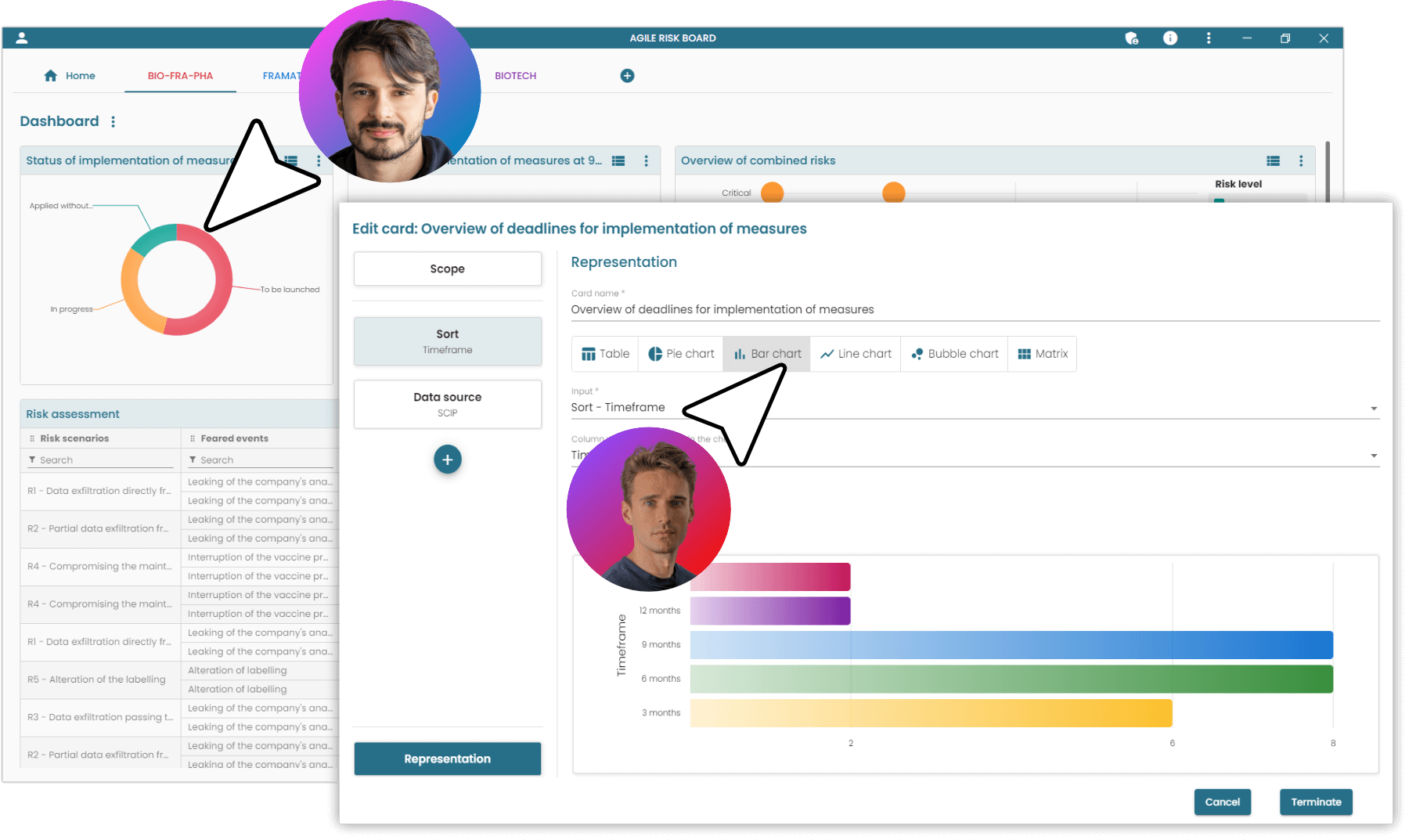
Task: Open the list view icon on Overview of combined risks
Action: click(x=1273, y=160)
